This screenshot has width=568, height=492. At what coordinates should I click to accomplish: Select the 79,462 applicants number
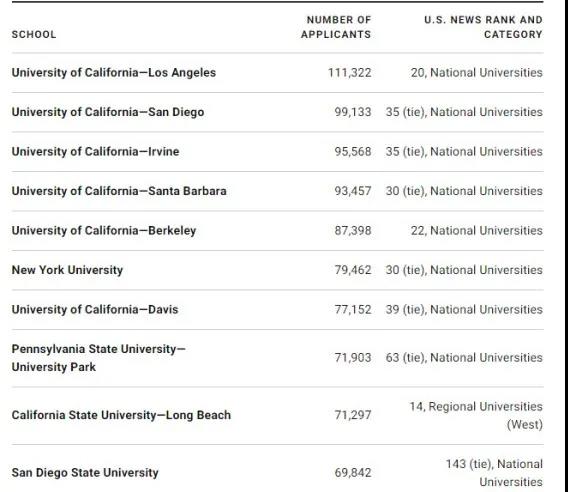[353, 270]
